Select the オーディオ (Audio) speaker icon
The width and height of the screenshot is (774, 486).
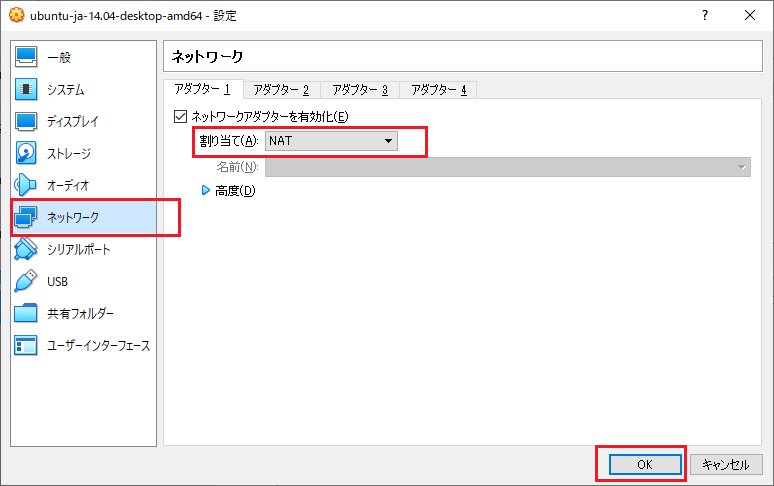tap(27, 186)
